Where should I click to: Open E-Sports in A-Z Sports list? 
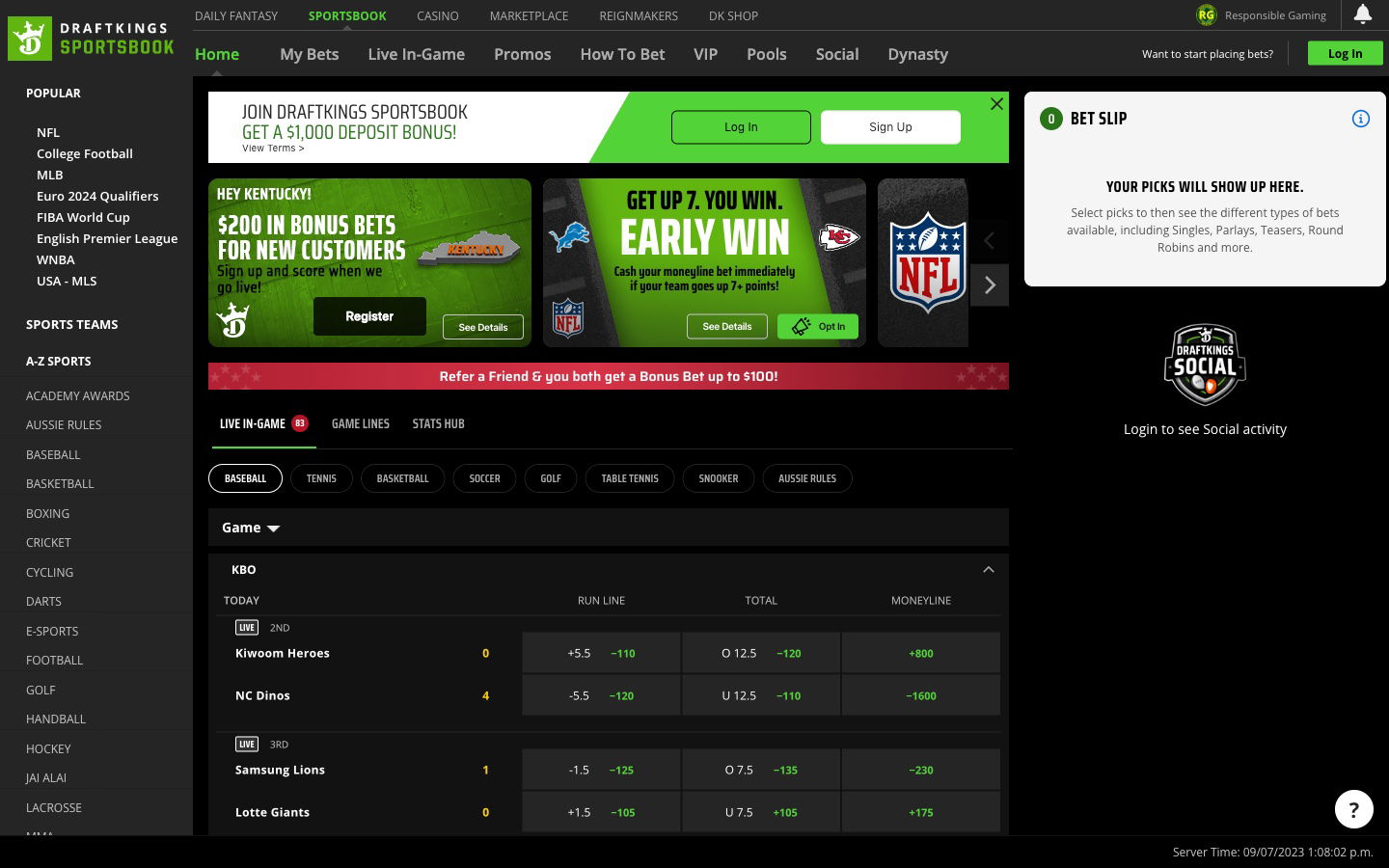coord(52,631)
